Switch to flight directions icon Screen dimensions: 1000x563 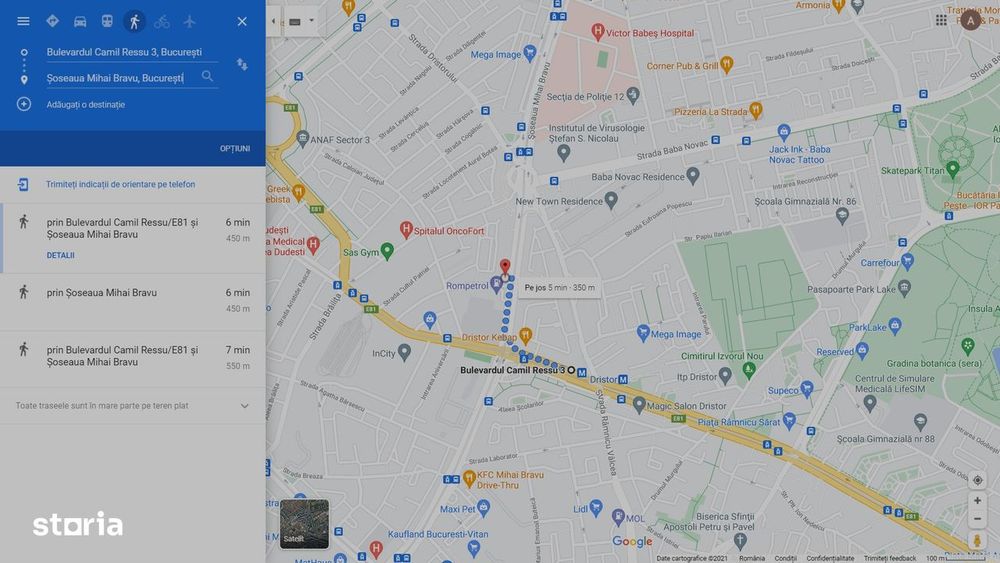(189, 21)
